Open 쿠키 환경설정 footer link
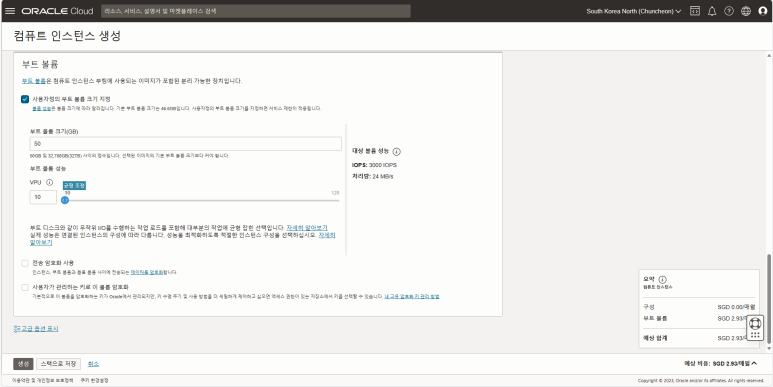The image size is (773, 387). 95,381
